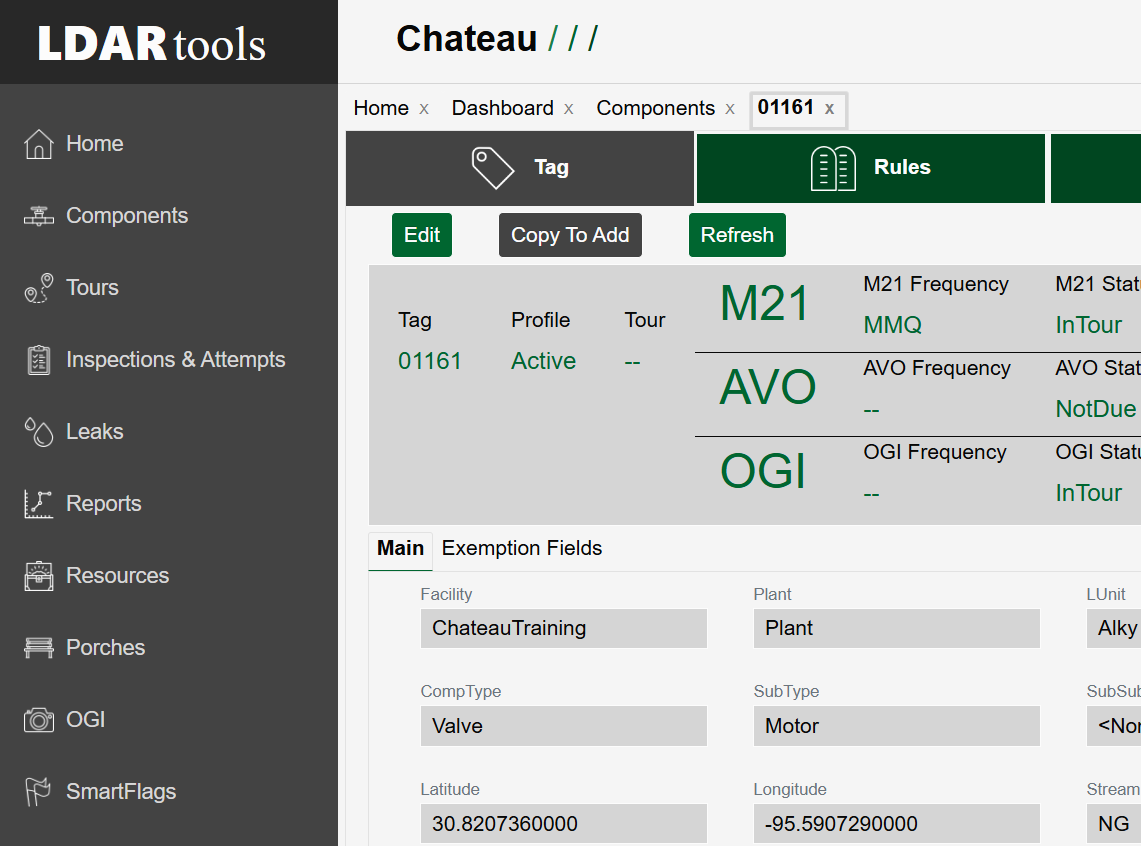
Task: Select the 01161 tab
Action: pyautogui.click(x=785, y=108)
